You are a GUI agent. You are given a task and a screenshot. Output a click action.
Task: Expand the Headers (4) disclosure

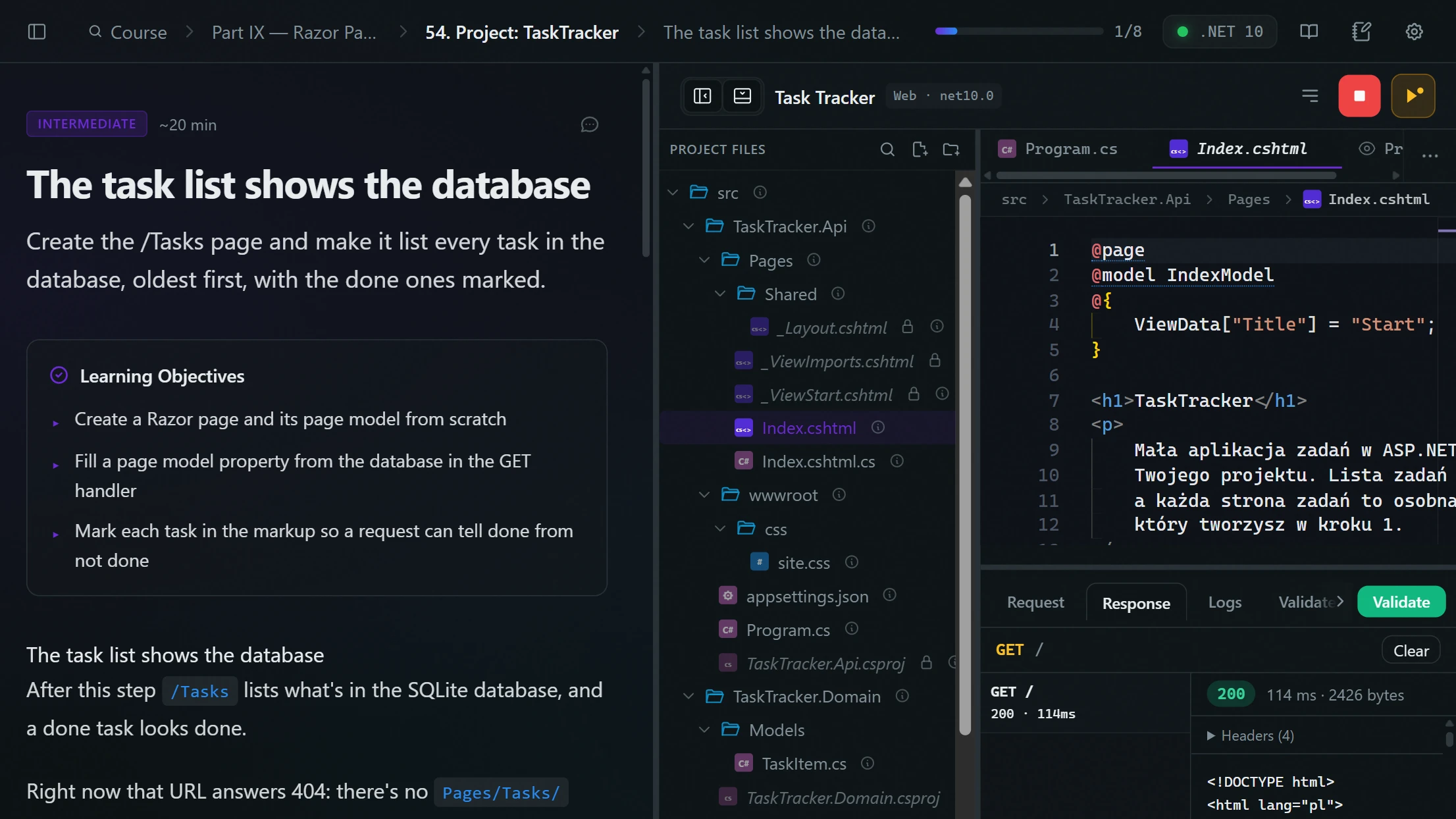1251,735
